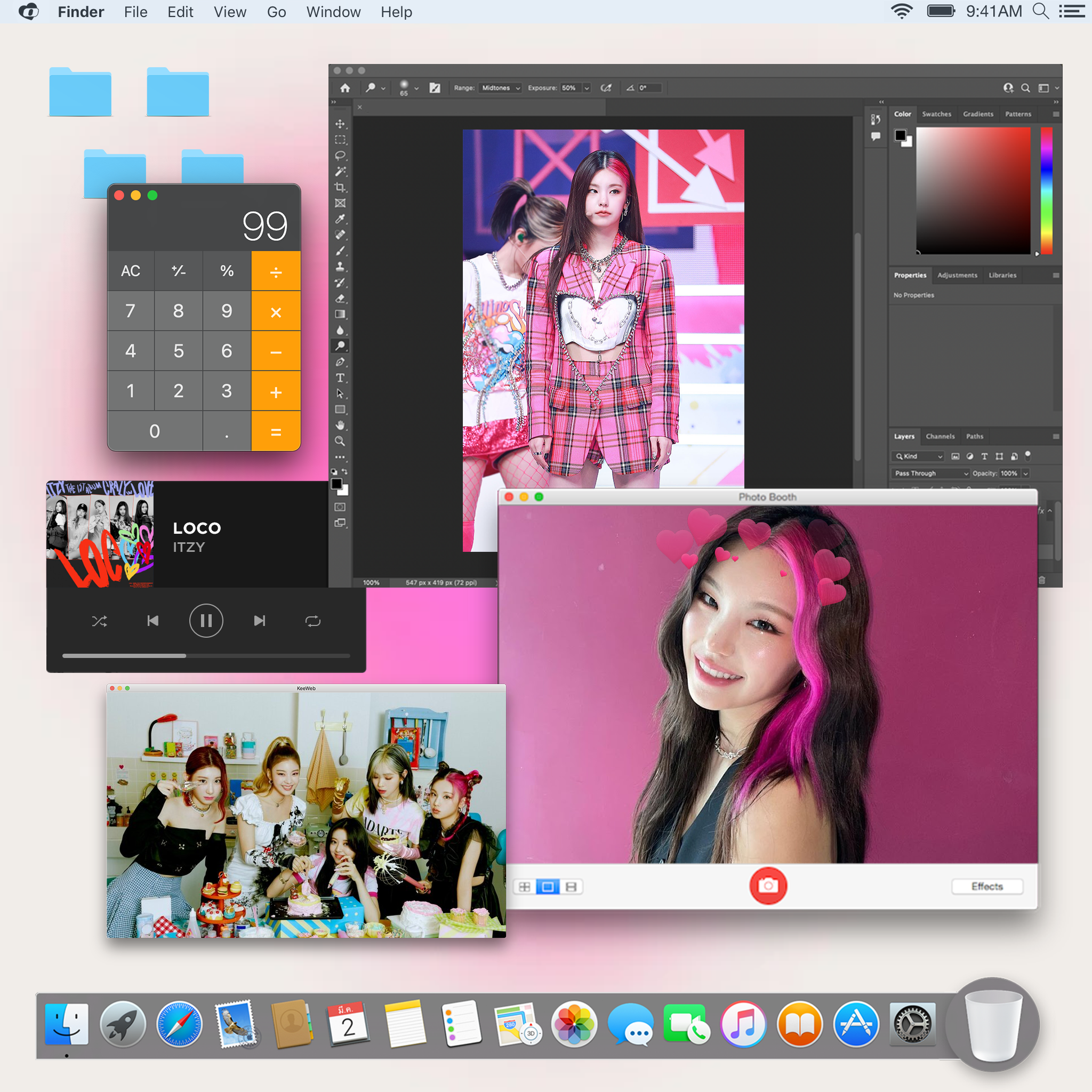
Task: Click the Effects button in Photo Booth
Action: click(x=987, y=886)
